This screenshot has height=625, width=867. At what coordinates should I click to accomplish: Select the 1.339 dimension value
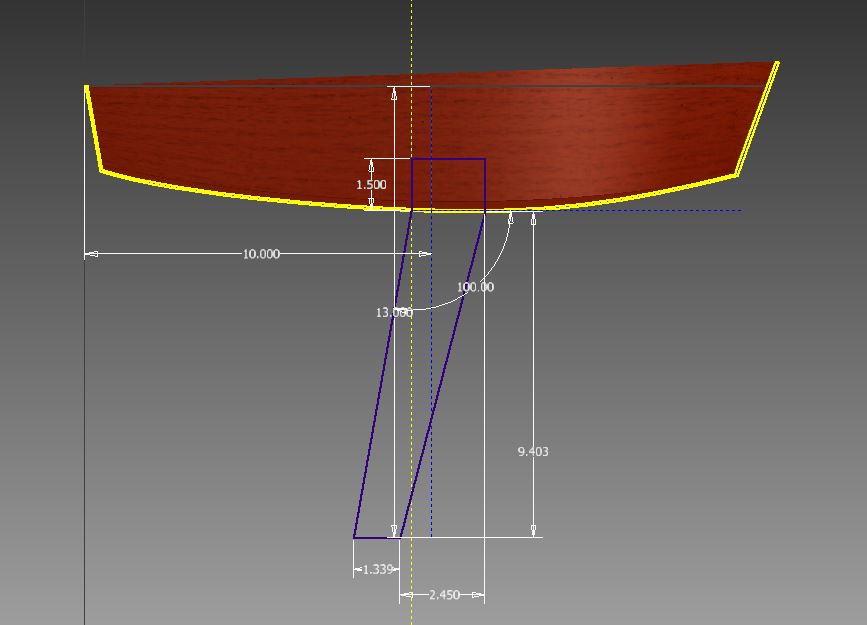point(378,569)
